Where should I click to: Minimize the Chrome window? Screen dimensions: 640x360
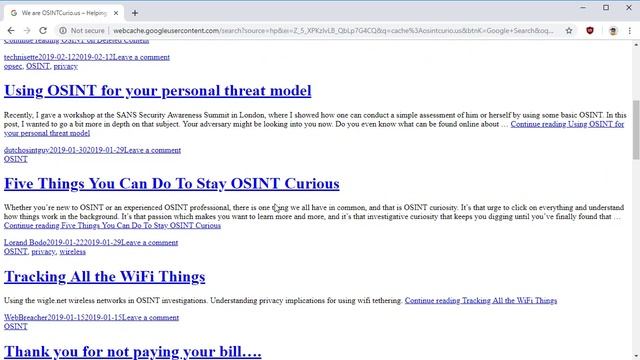tap(583, 8)
